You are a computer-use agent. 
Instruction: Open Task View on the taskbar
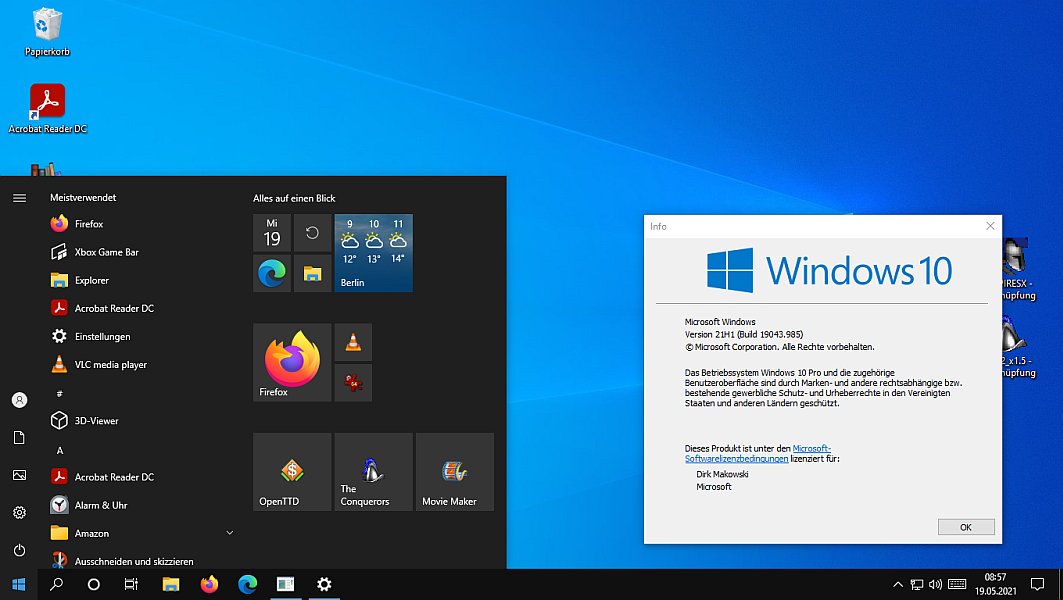(x=132, y=584)
